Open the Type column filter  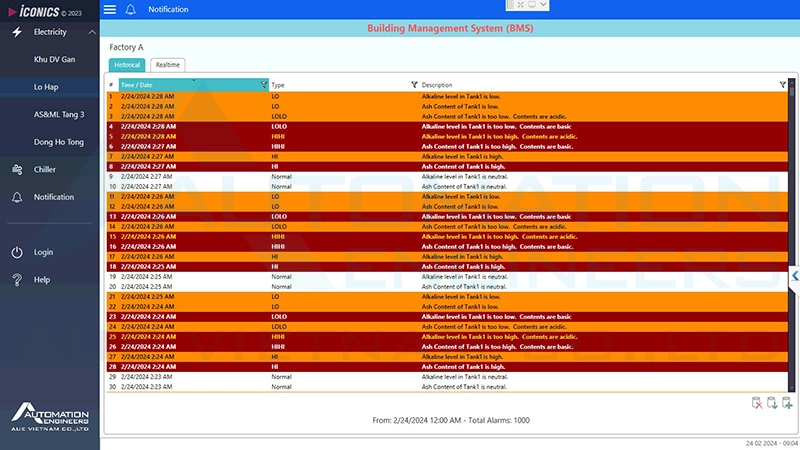(x=414, y=85)
